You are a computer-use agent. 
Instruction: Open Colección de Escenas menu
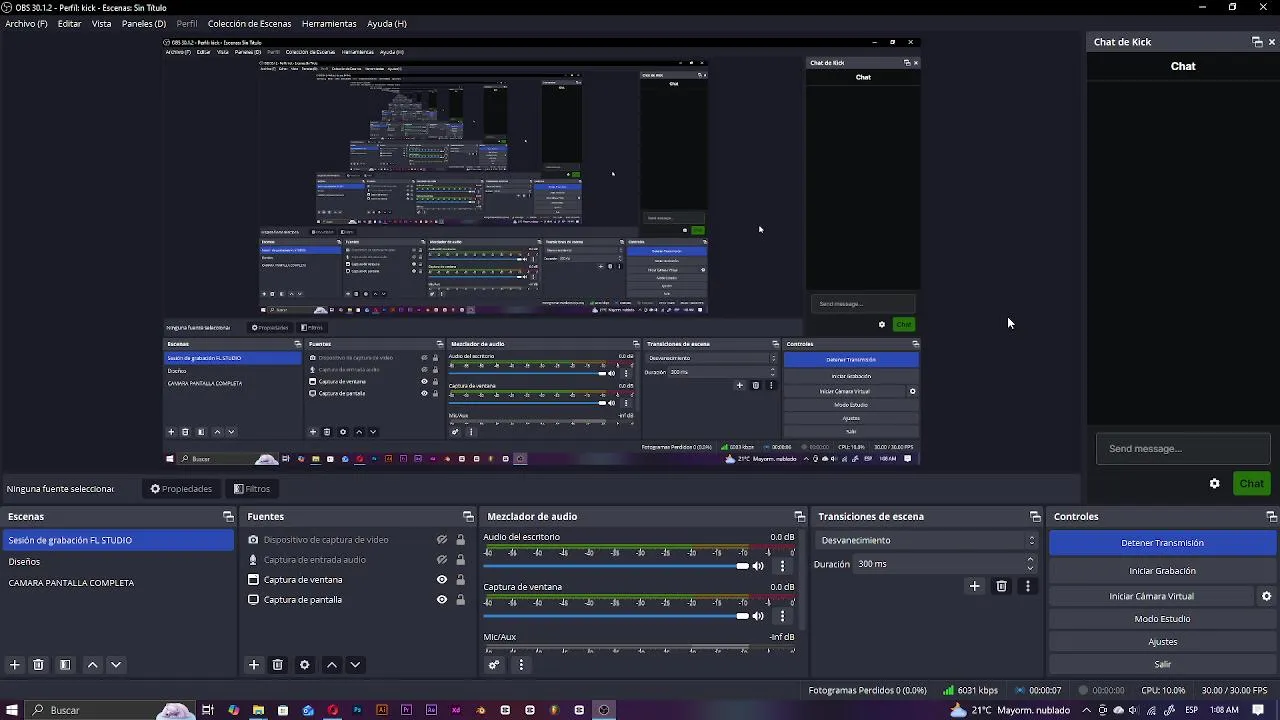click(249, 24)
